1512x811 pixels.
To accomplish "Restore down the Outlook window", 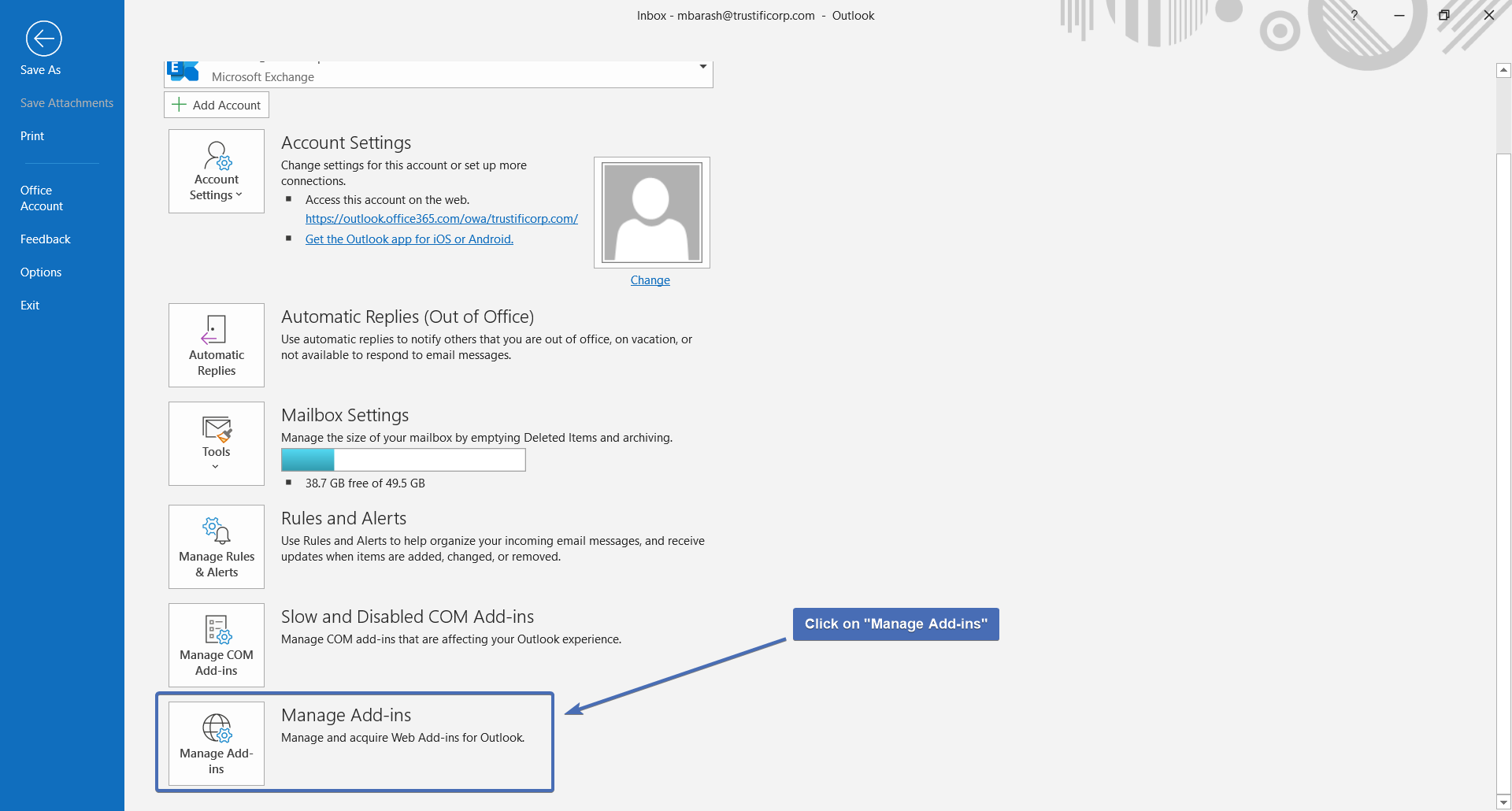I will point(1443,15).
